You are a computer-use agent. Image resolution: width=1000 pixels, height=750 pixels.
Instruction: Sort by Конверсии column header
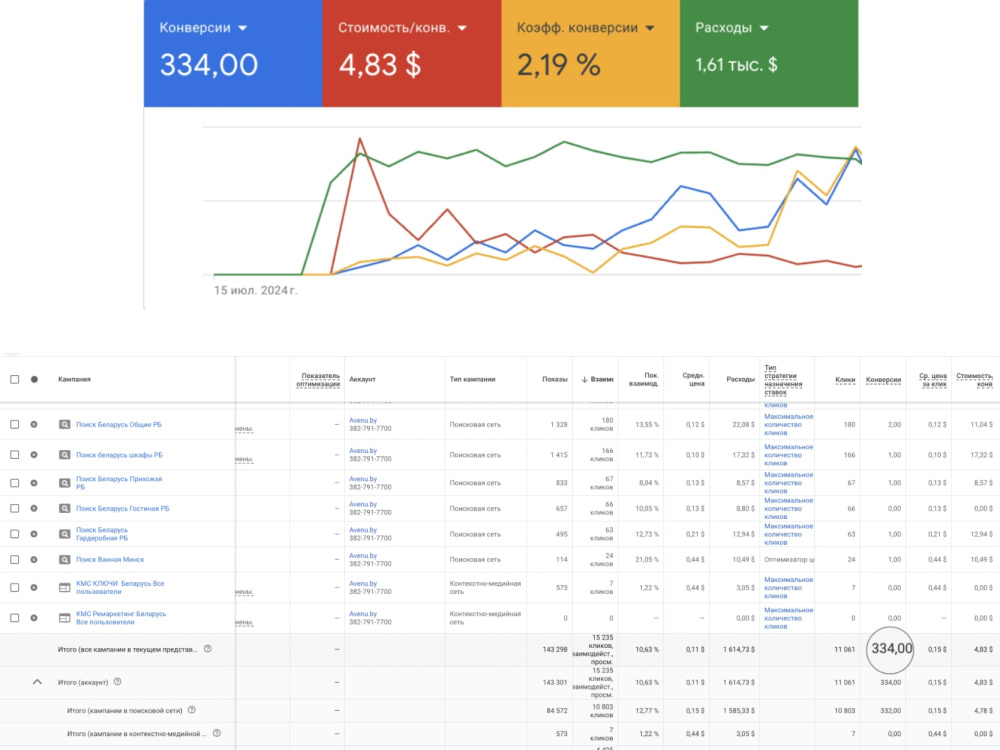[x=883, y=379]
